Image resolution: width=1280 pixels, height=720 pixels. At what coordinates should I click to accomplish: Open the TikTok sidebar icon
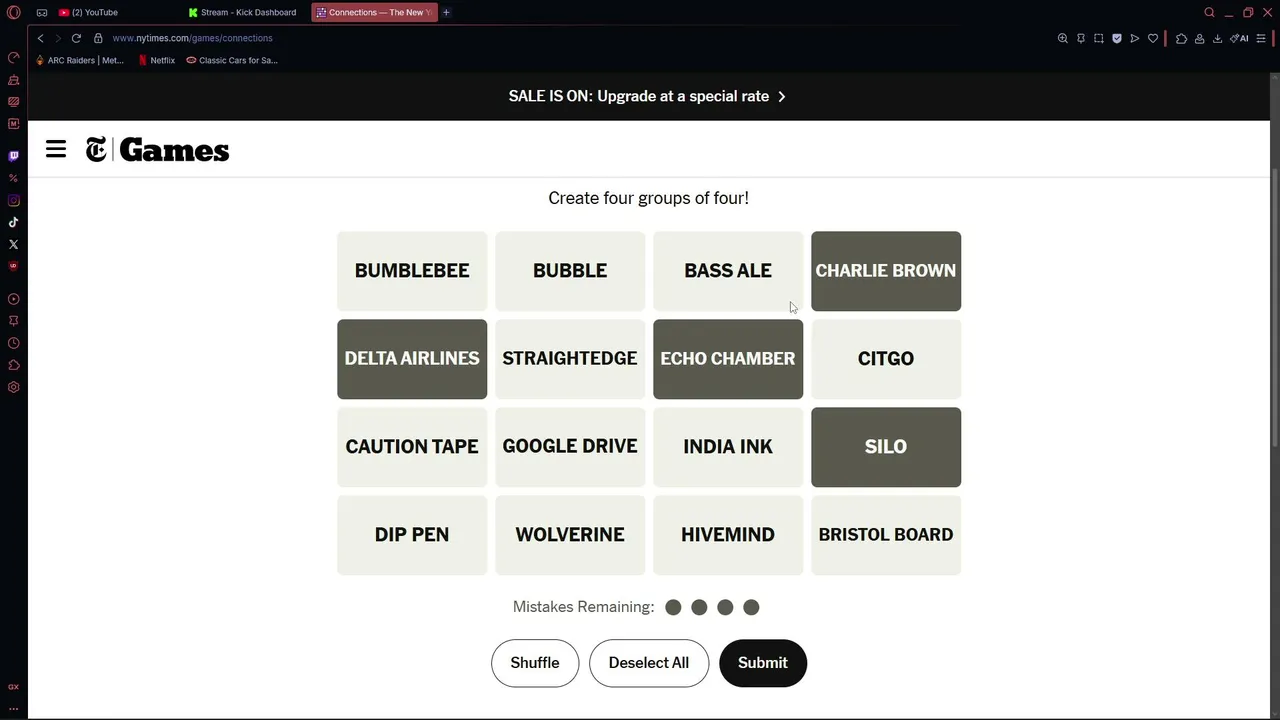point(13,222)
